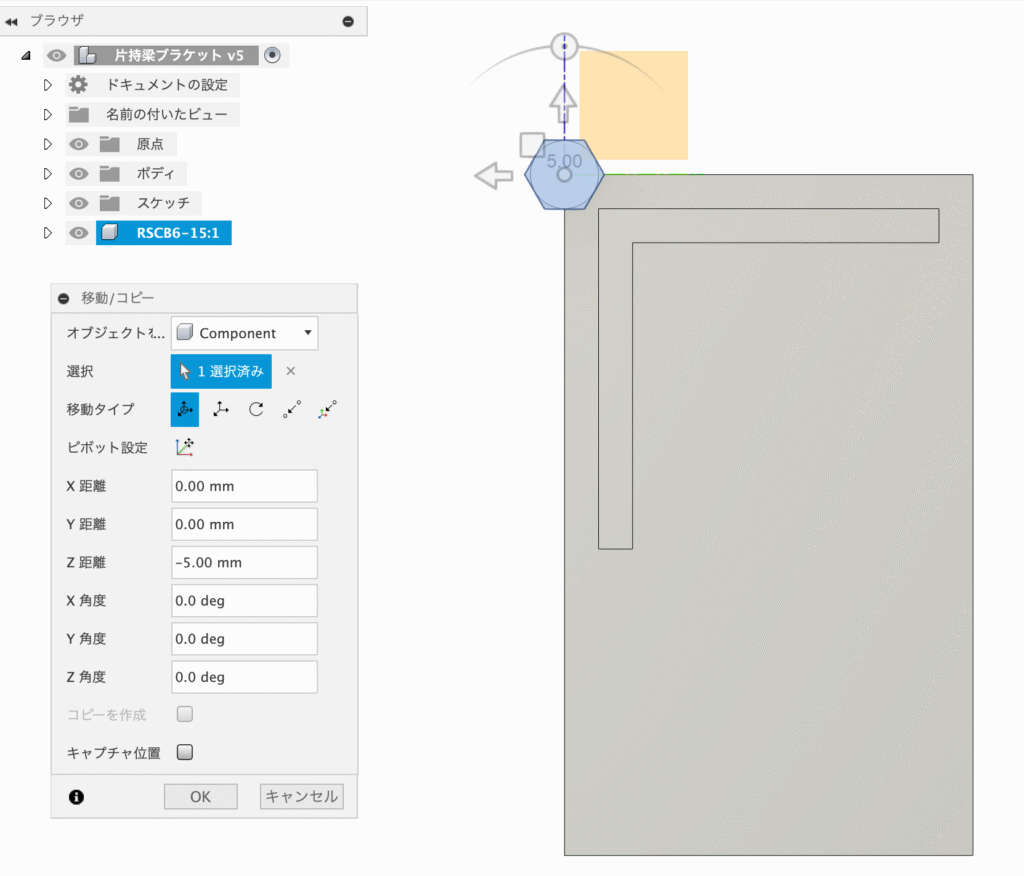Click the キャンセル button
Image resolution: width=1024 pixels, height=876 pixels.
click(301, 797)
